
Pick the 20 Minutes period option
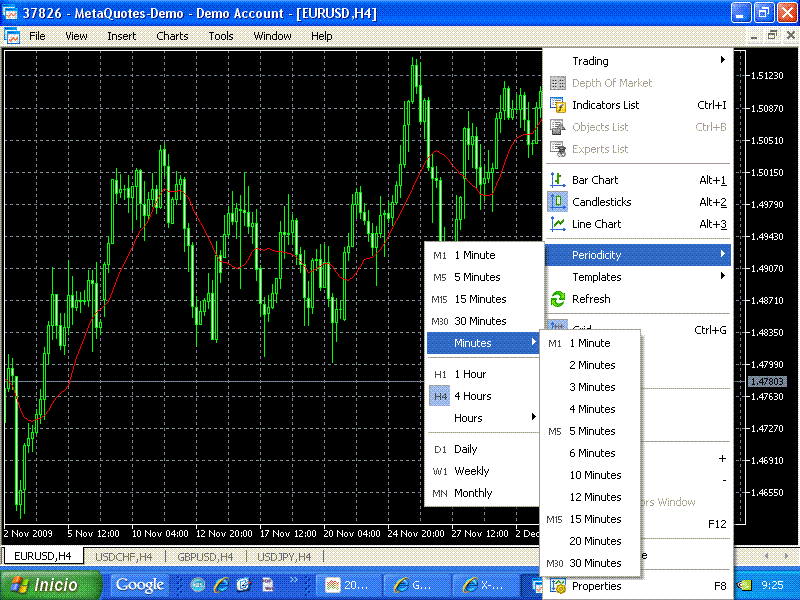[595, 541]
